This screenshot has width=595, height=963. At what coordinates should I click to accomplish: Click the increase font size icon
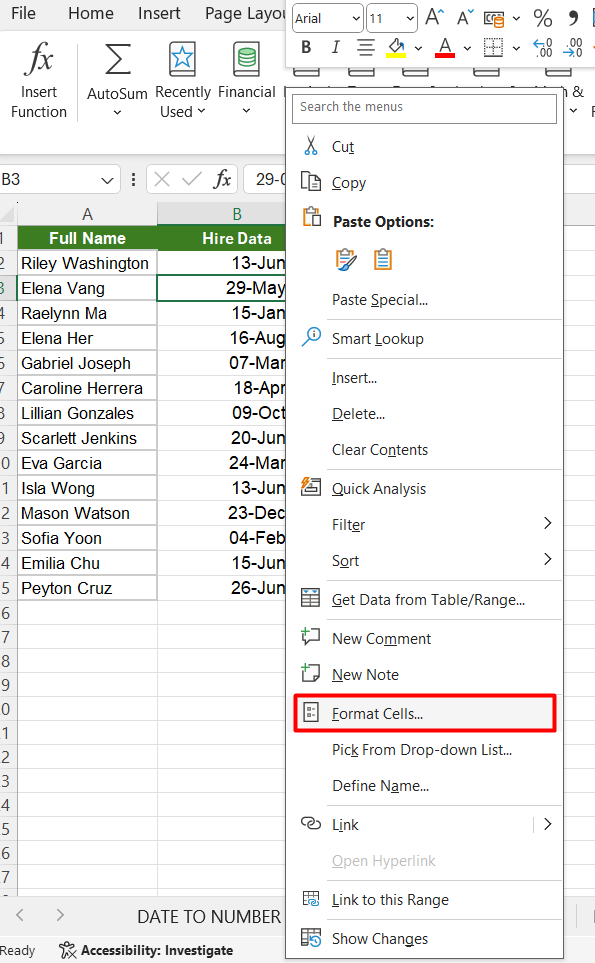[x=435, y=18]
